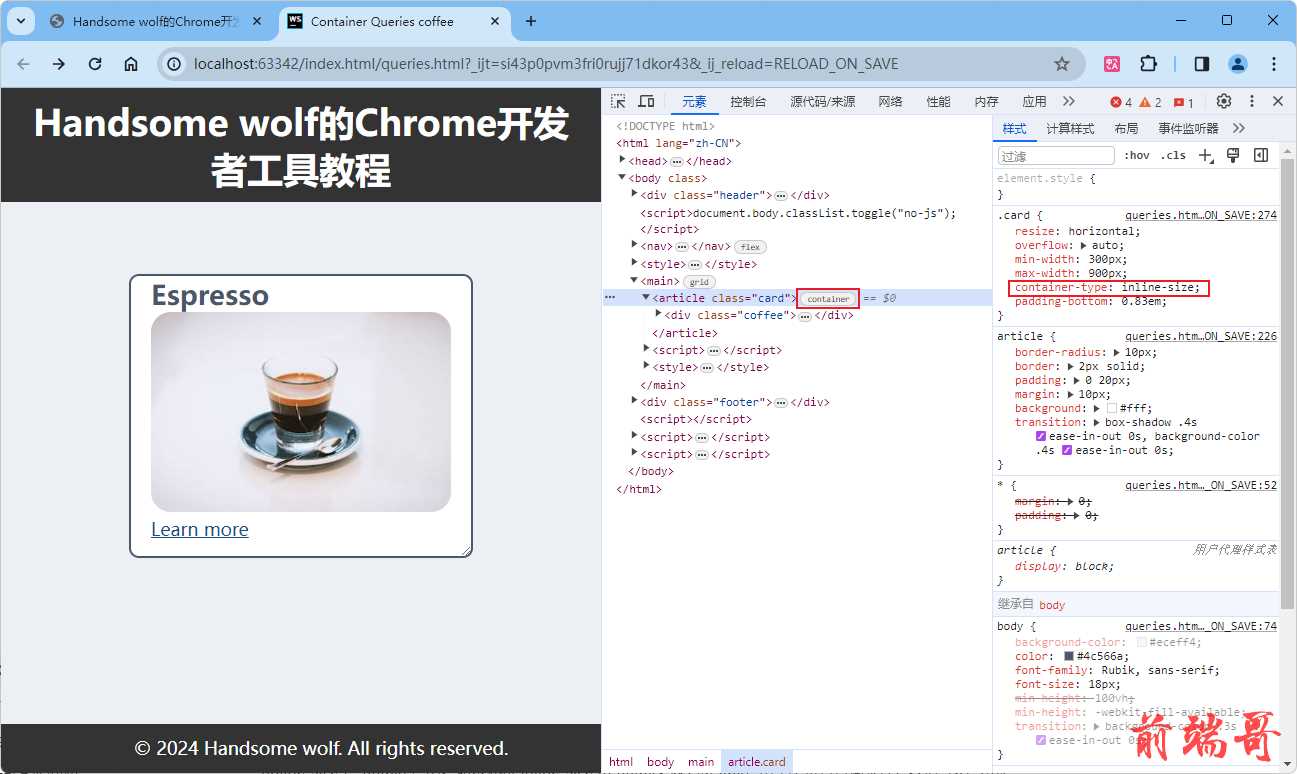The image size is (1297, 774).
Task: Expand the div class footer node
Action: [635, 401]
